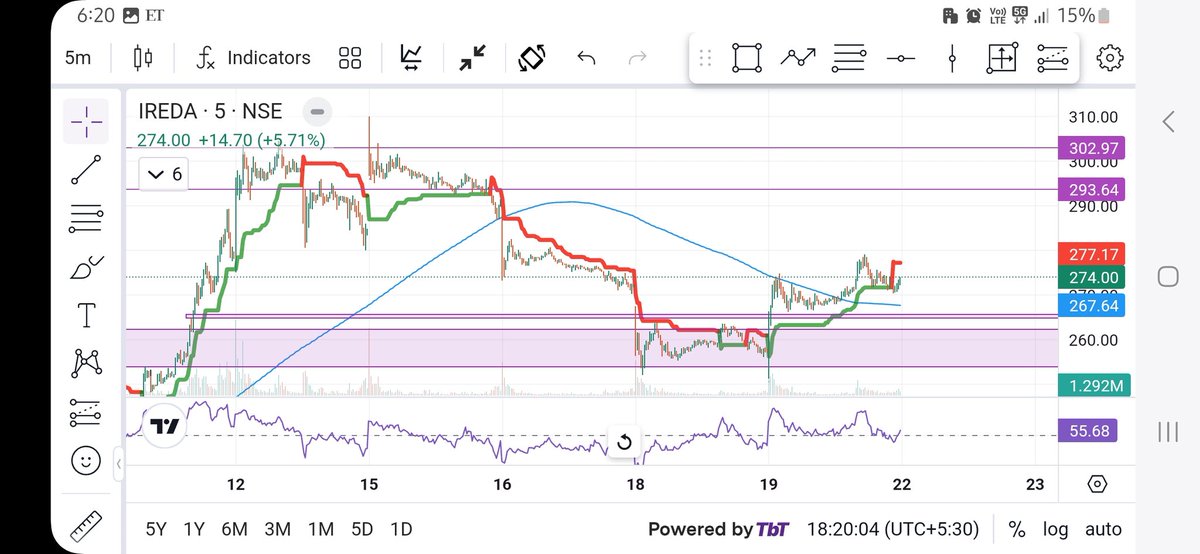This screenshot has height=554, width=1200.
Task: Redo the chart action
Action: pos(637,58)
